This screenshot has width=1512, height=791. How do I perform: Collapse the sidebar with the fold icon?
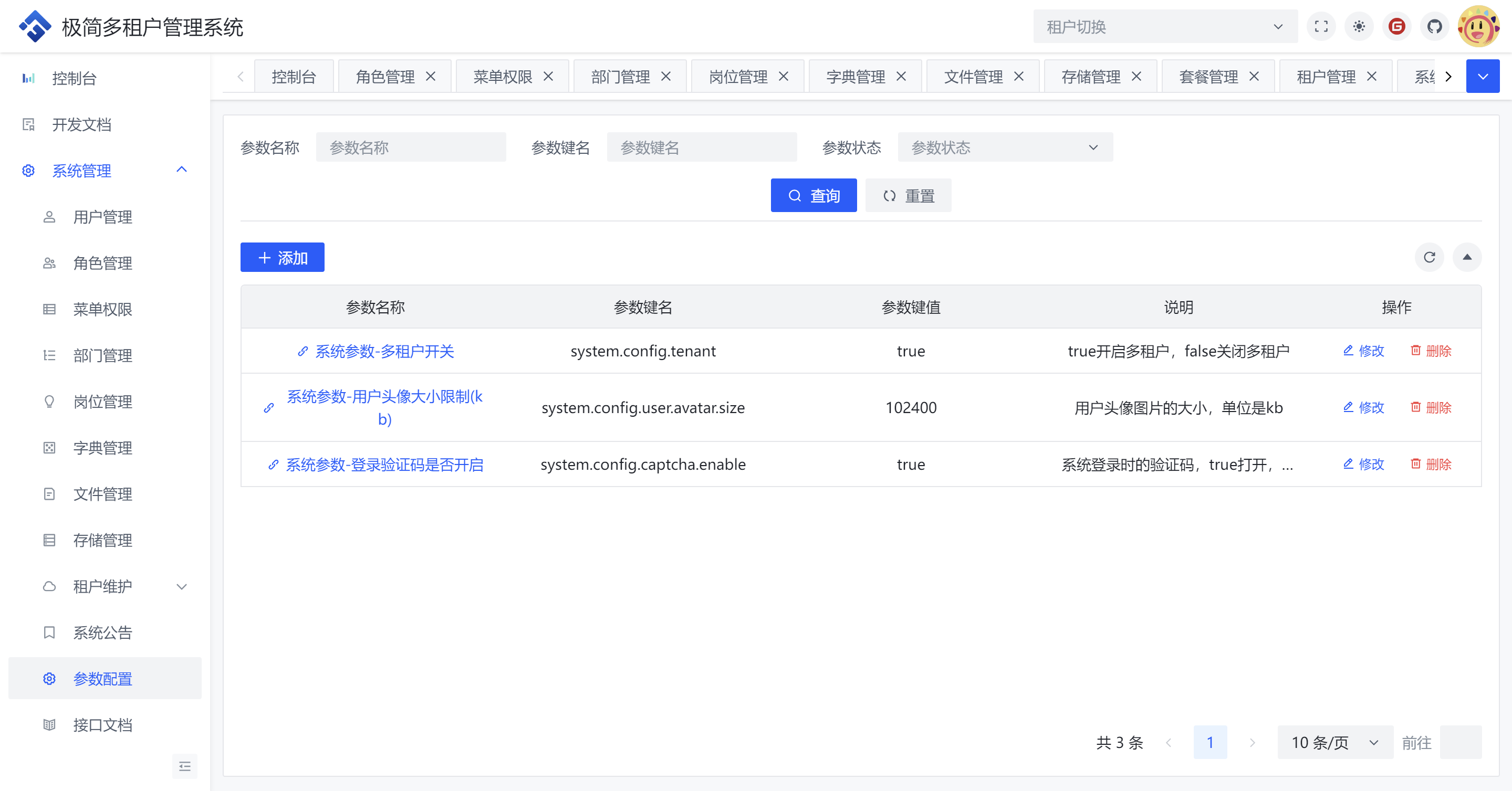click(184, 766)
